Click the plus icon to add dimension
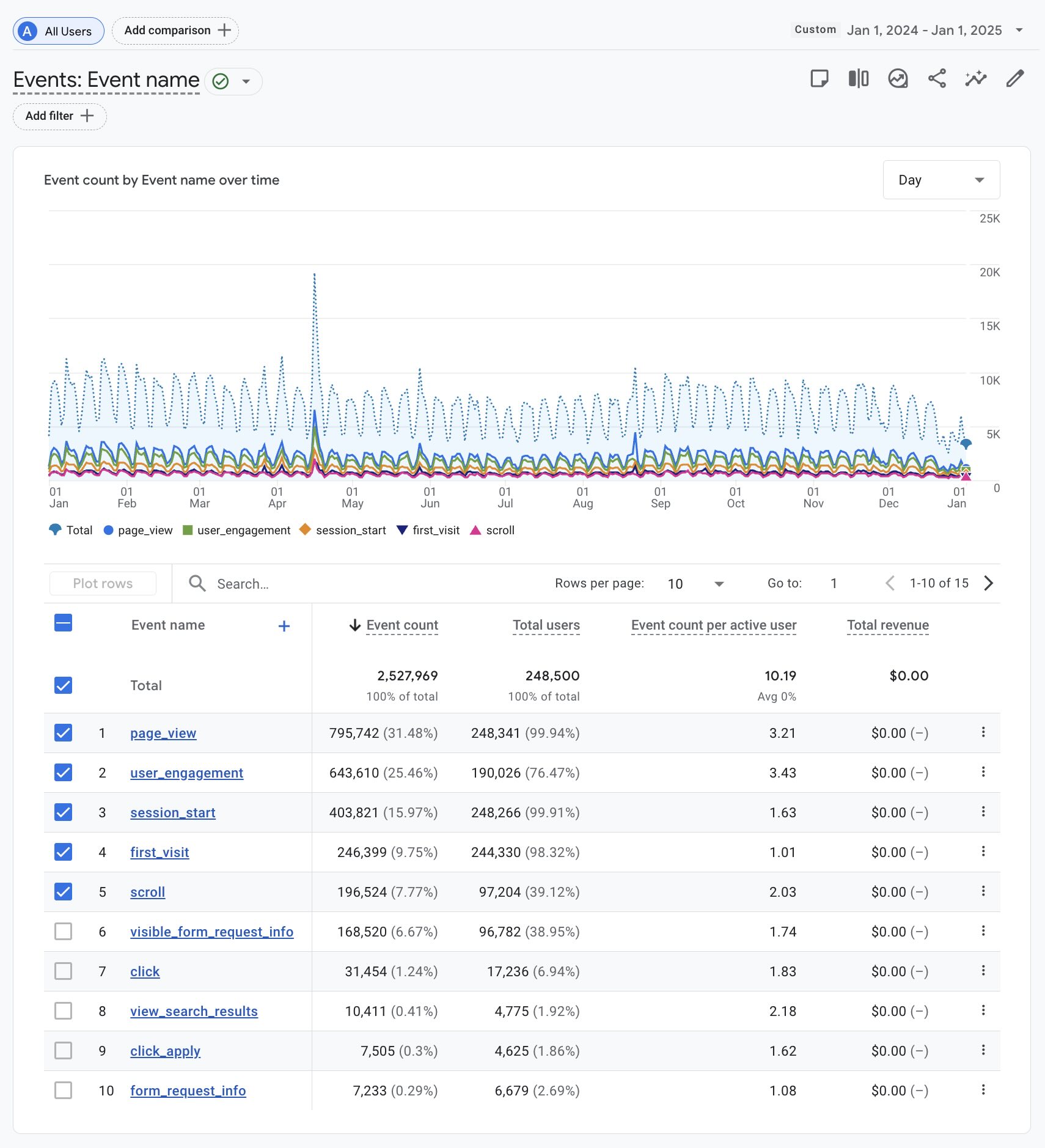Screen dimensions: 1045x1148 [x=284, y=626]
